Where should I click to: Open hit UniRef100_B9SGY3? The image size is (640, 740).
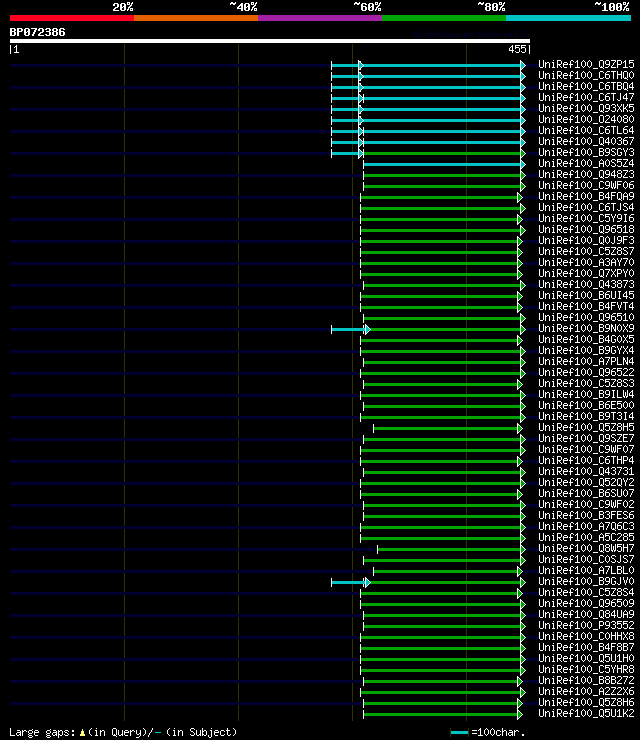point(586,152)
